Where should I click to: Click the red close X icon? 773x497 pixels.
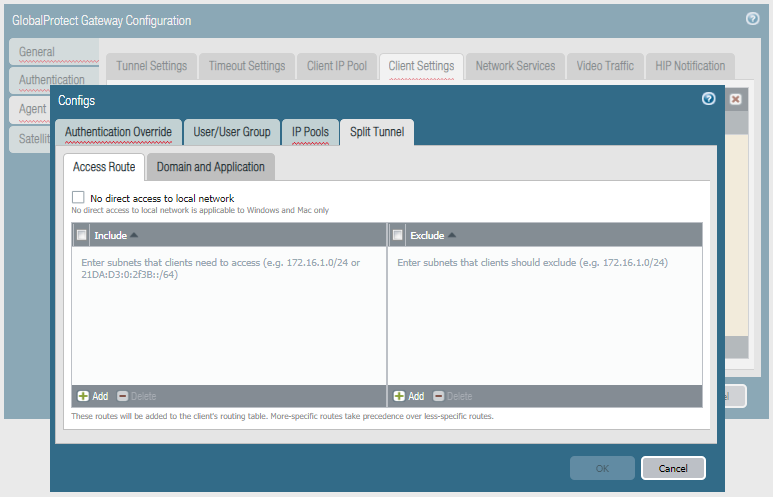tap(736, 99)
